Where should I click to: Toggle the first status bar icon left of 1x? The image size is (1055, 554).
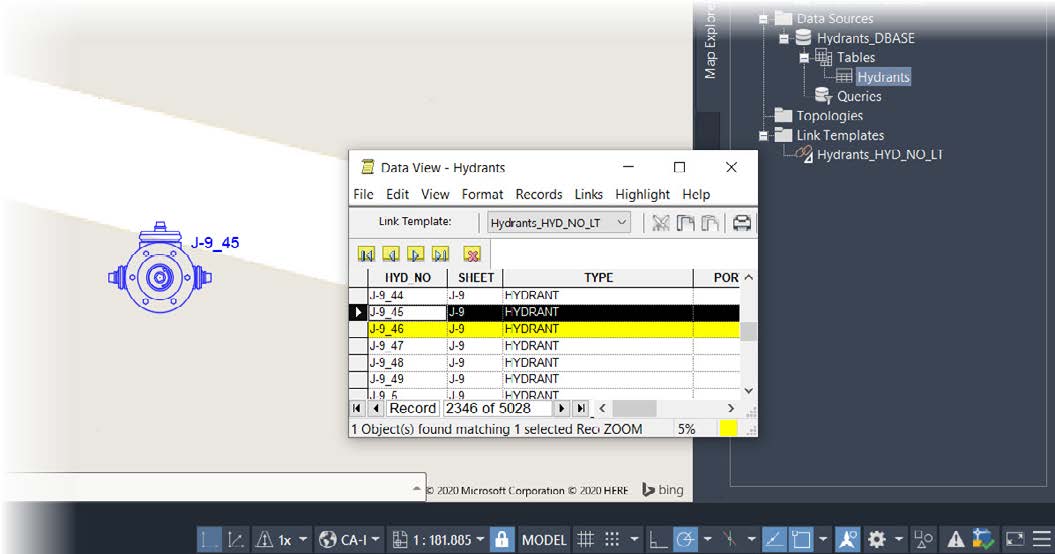point(209,539)
